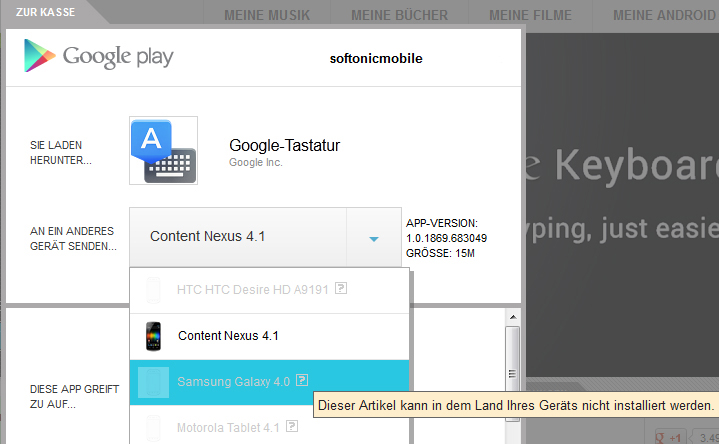This screenshot has height=444, width=719.
Task: Select Content Nexus 4.1 in device list
Action: point(269,336)
